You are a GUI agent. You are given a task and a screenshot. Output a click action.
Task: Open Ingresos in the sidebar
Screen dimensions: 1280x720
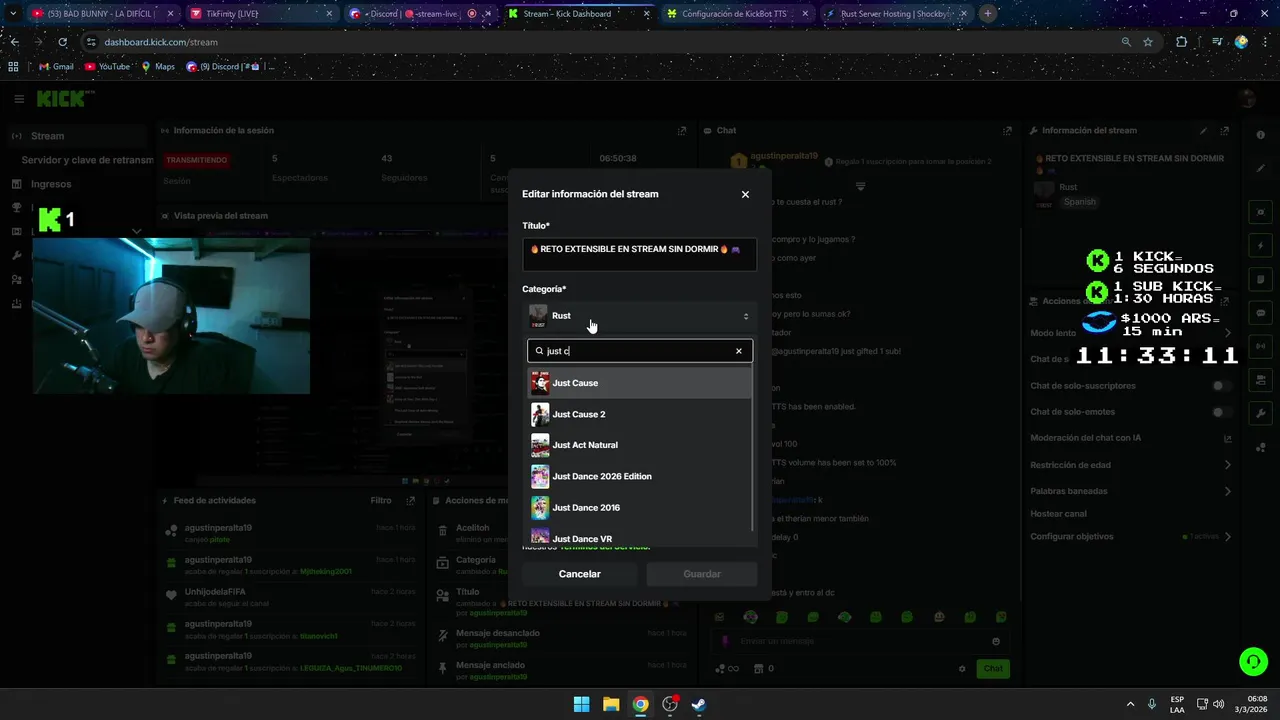51,184
